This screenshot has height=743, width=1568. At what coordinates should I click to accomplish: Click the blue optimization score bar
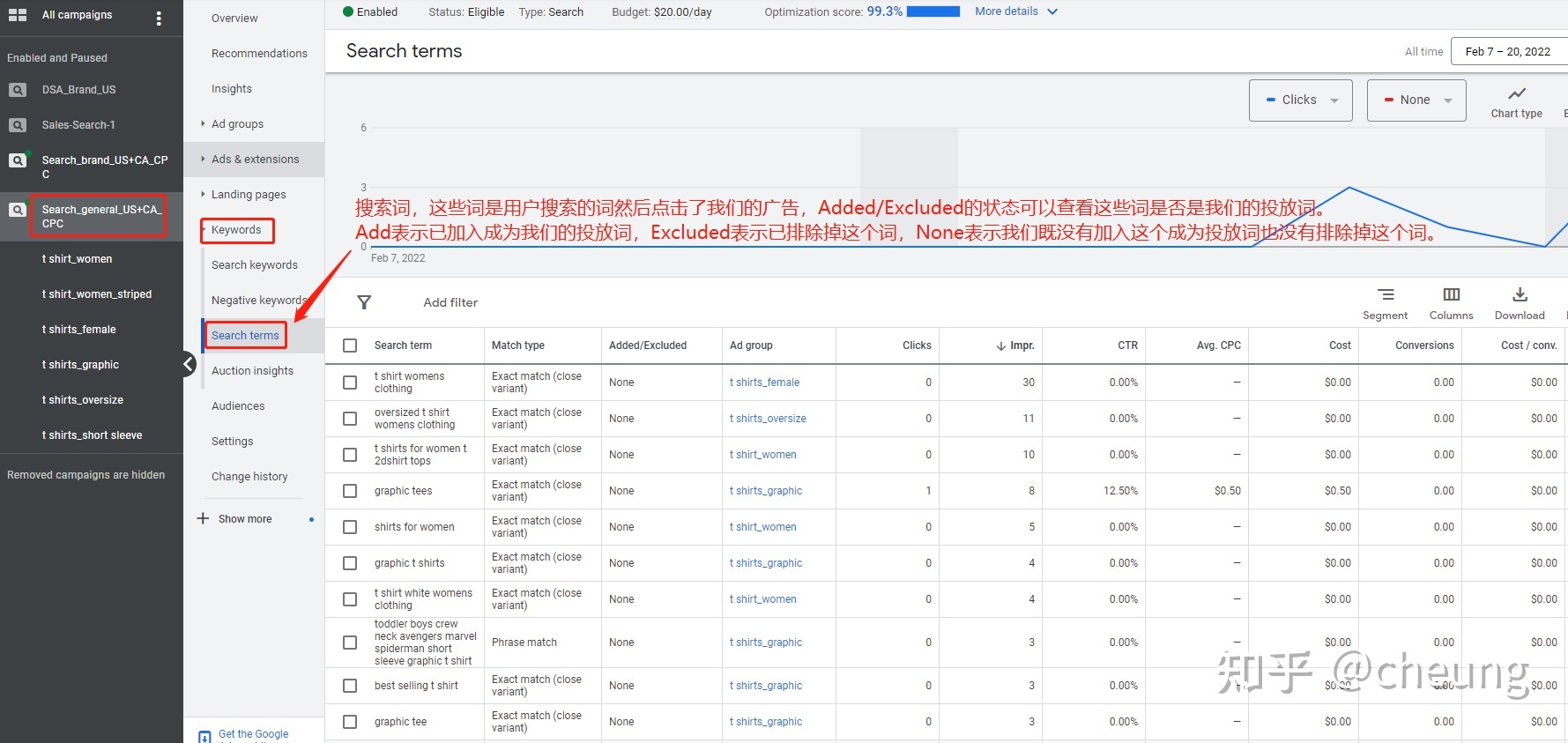point(933,11)
